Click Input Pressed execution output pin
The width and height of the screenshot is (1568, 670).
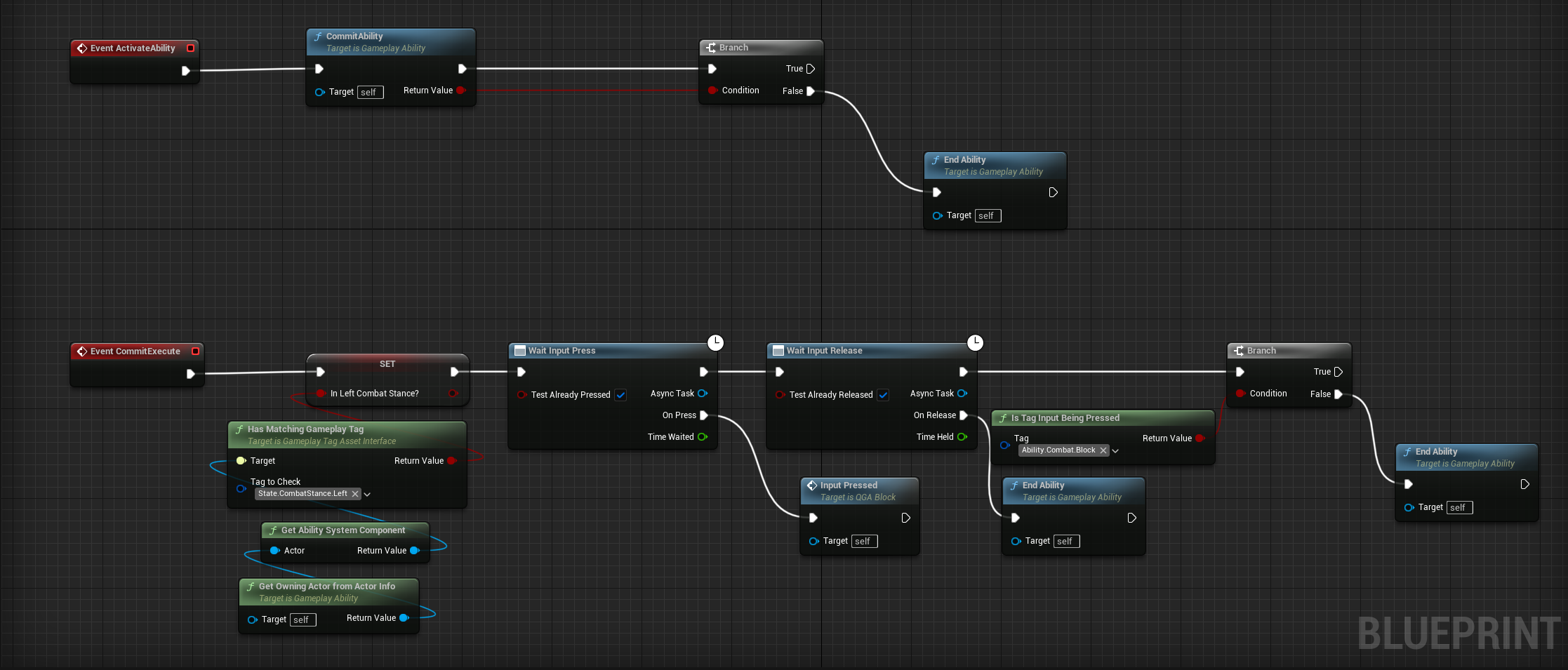(x=905, y=518)
